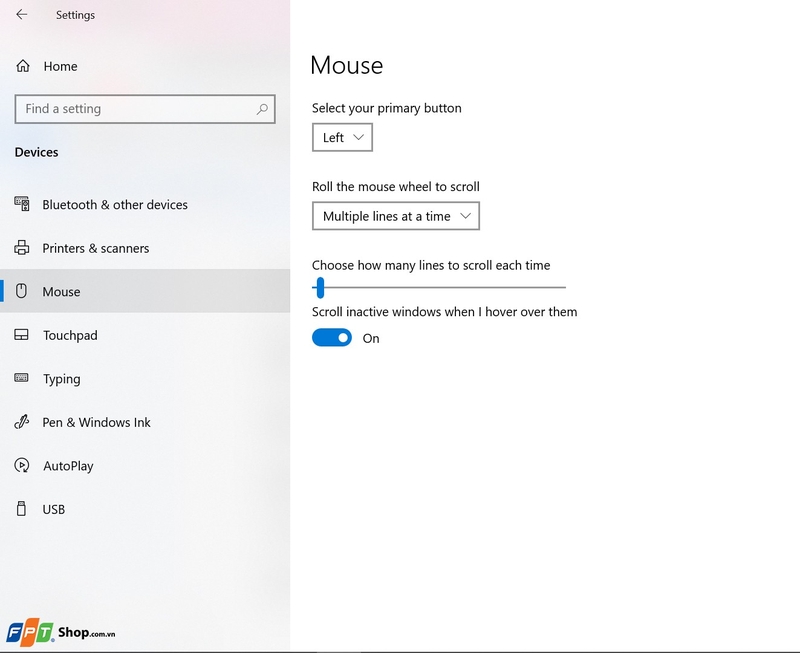
Task: Click the Printers & scanners printer icon
Action: tap(21, 247)
